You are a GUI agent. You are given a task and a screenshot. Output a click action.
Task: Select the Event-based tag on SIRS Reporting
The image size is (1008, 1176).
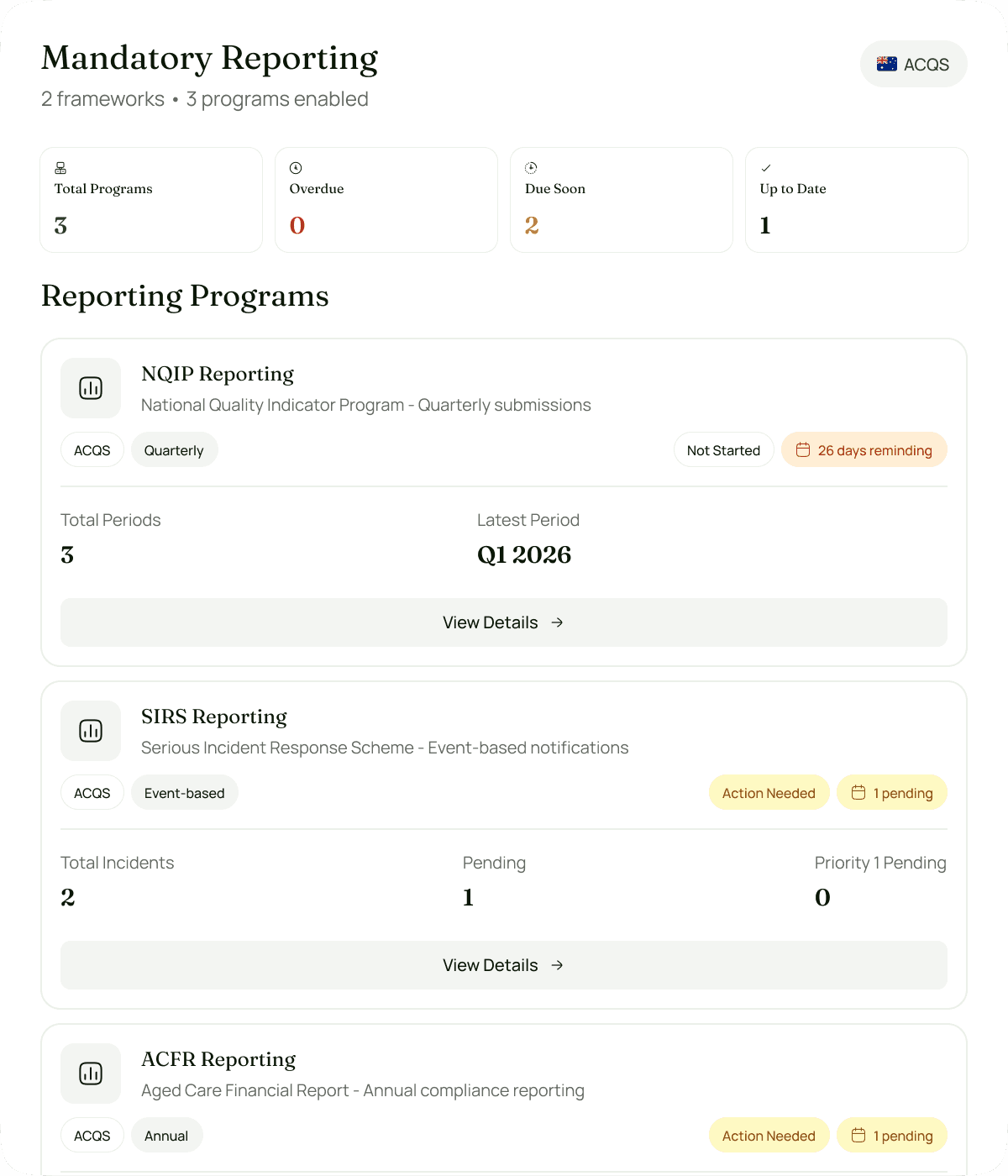pyautogui.click(x=184, y=792)
